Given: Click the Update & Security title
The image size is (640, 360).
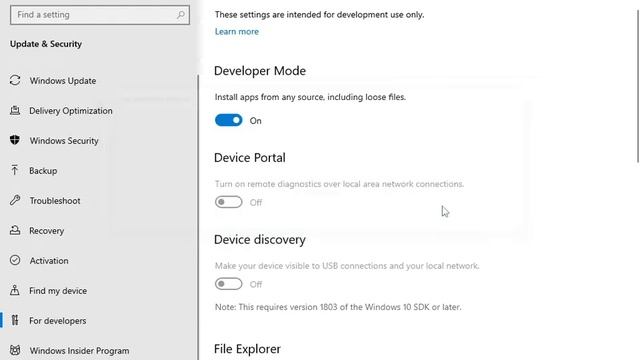Looking at the screenshot, I should tap(46, 44).
